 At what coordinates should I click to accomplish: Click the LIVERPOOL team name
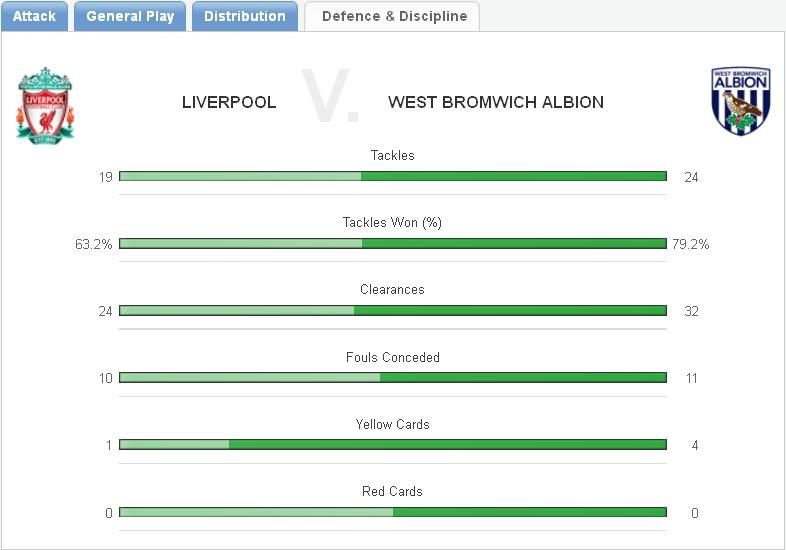[229, 102]
